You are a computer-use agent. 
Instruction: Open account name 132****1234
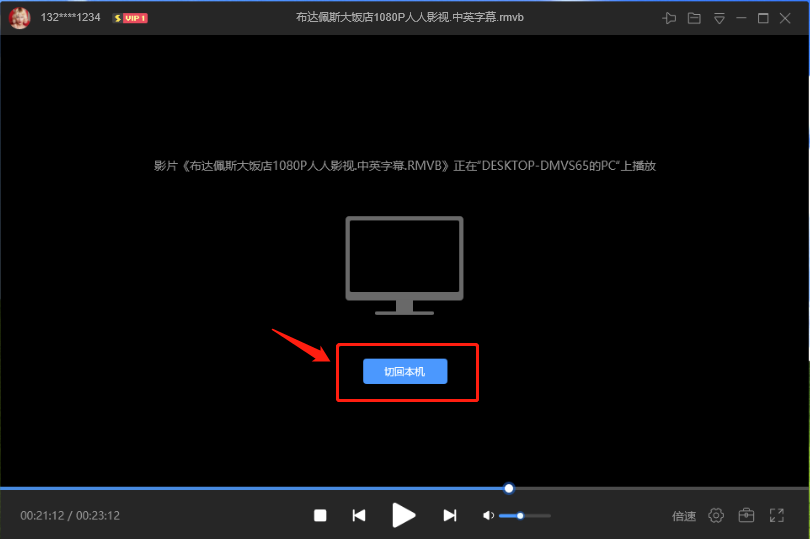[70, 18]
